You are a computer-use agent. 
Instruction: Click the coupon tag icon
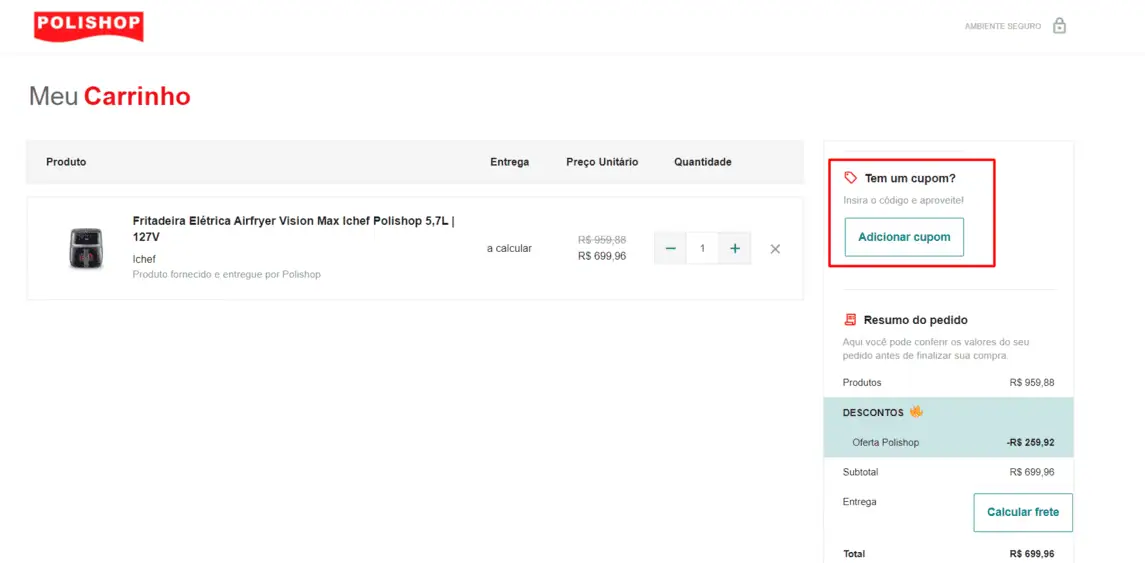(850, 177)
